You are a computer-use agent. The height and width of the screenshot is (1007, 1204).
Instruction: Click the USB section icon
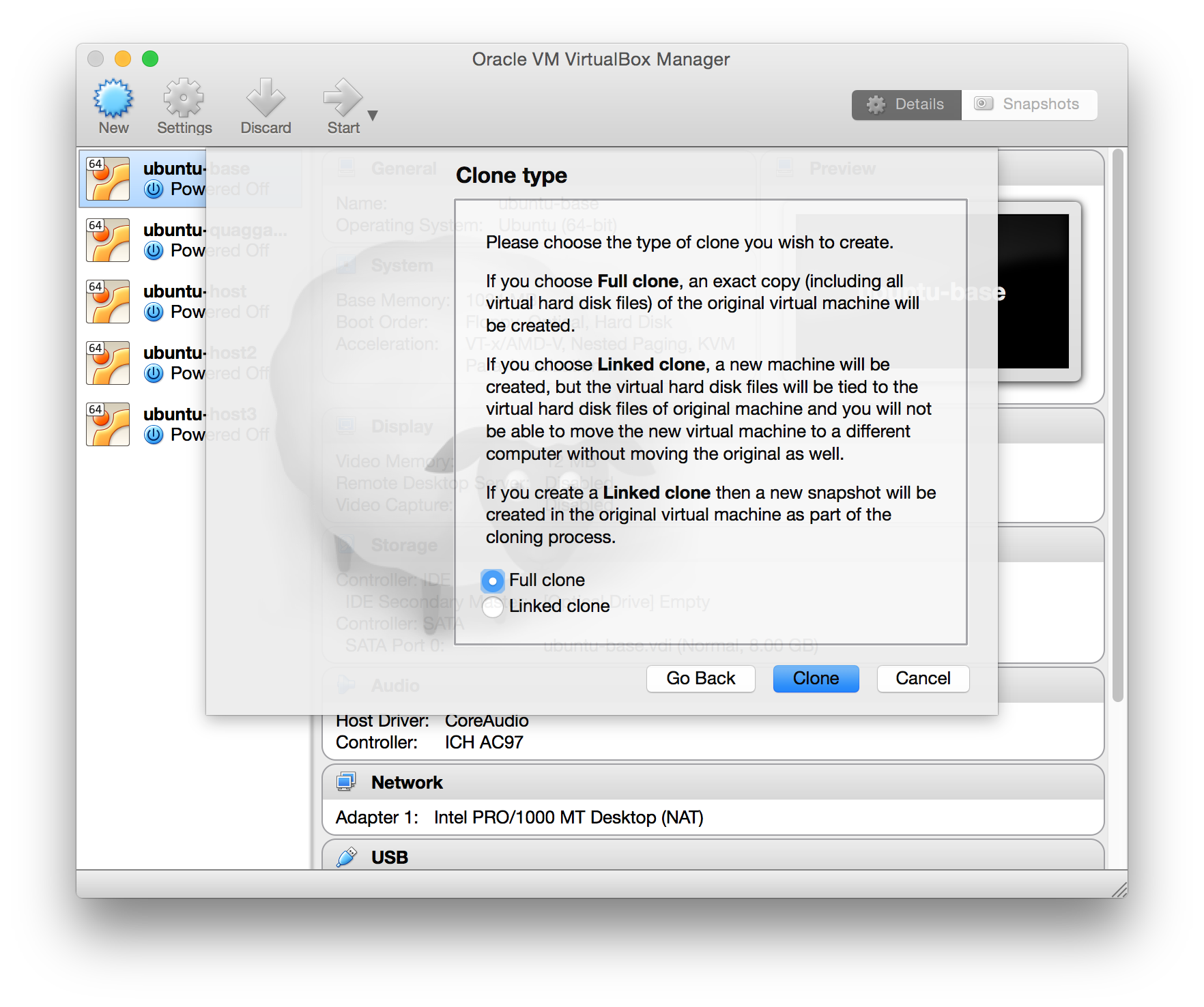(x=347, y=857)
